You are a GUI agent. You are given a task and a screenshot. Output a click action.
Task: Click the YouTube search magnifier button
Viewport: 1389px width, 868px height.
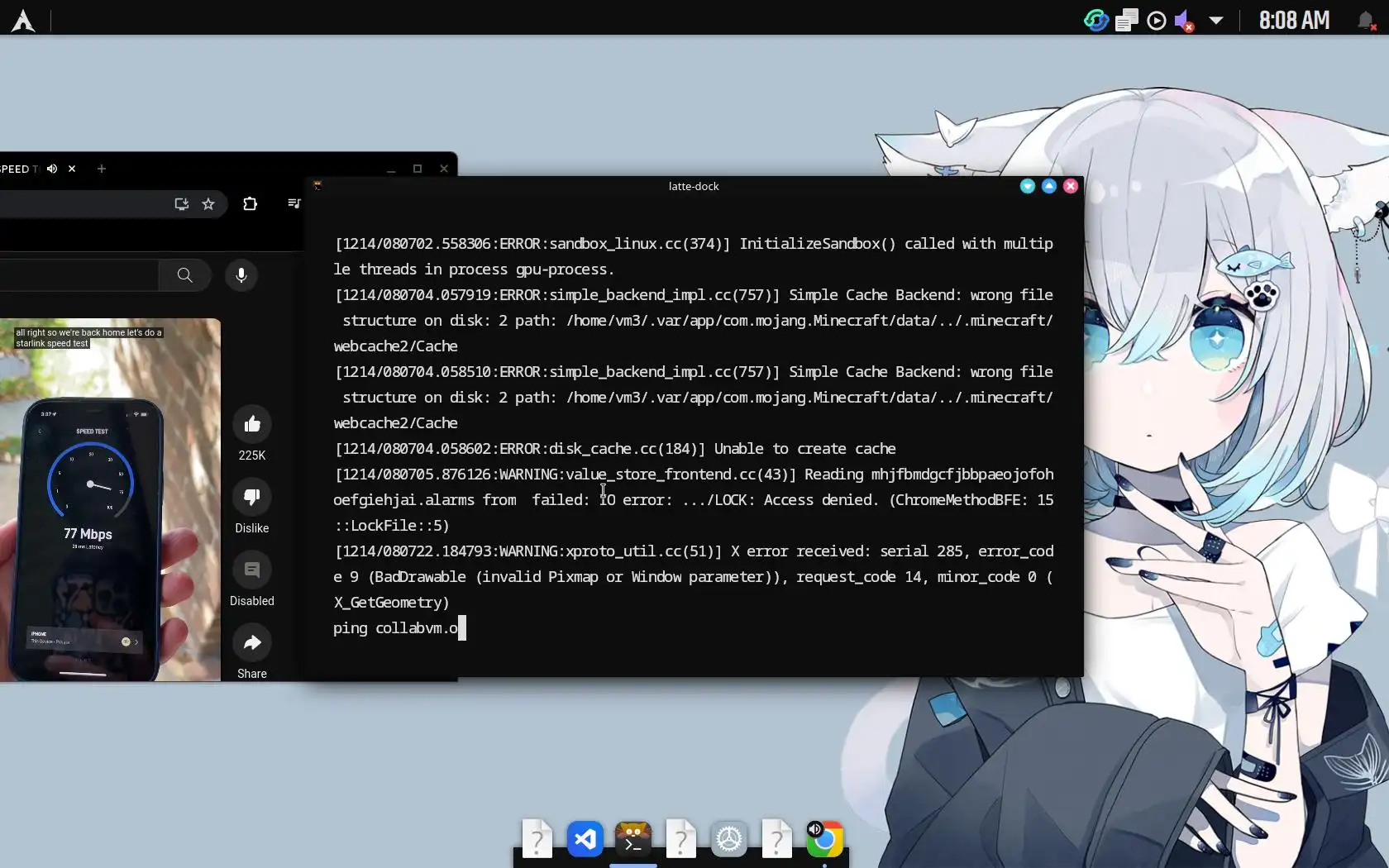(184, 275)
